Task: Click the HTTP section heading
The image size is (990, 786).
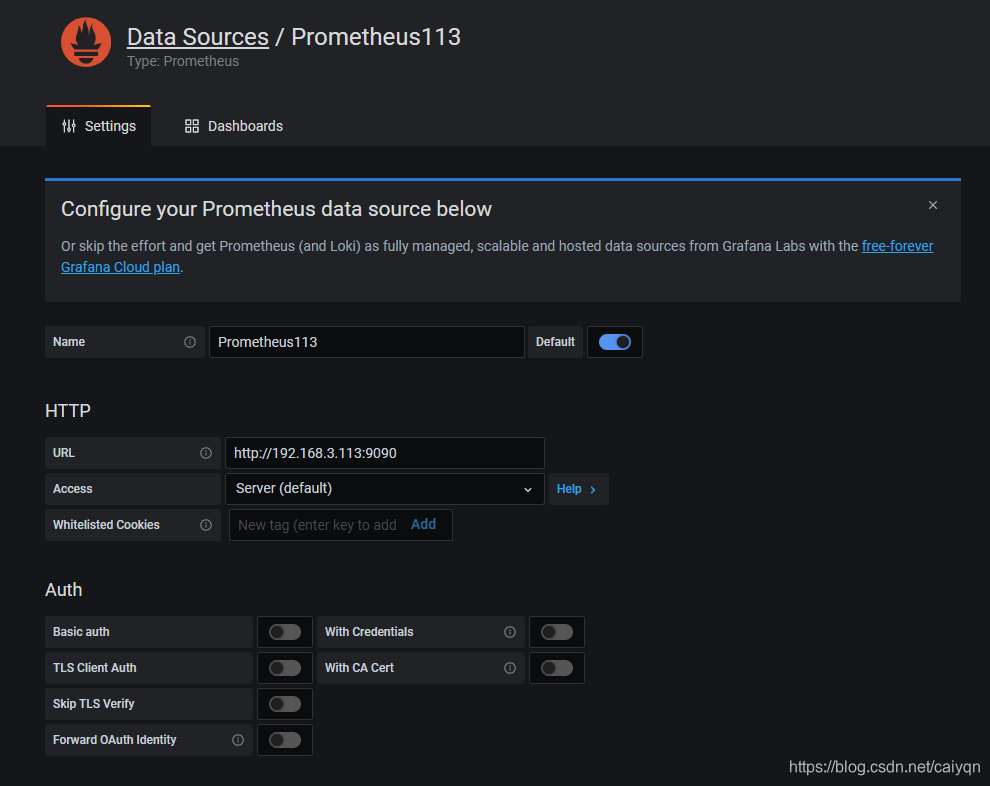Action: (68, 411)
